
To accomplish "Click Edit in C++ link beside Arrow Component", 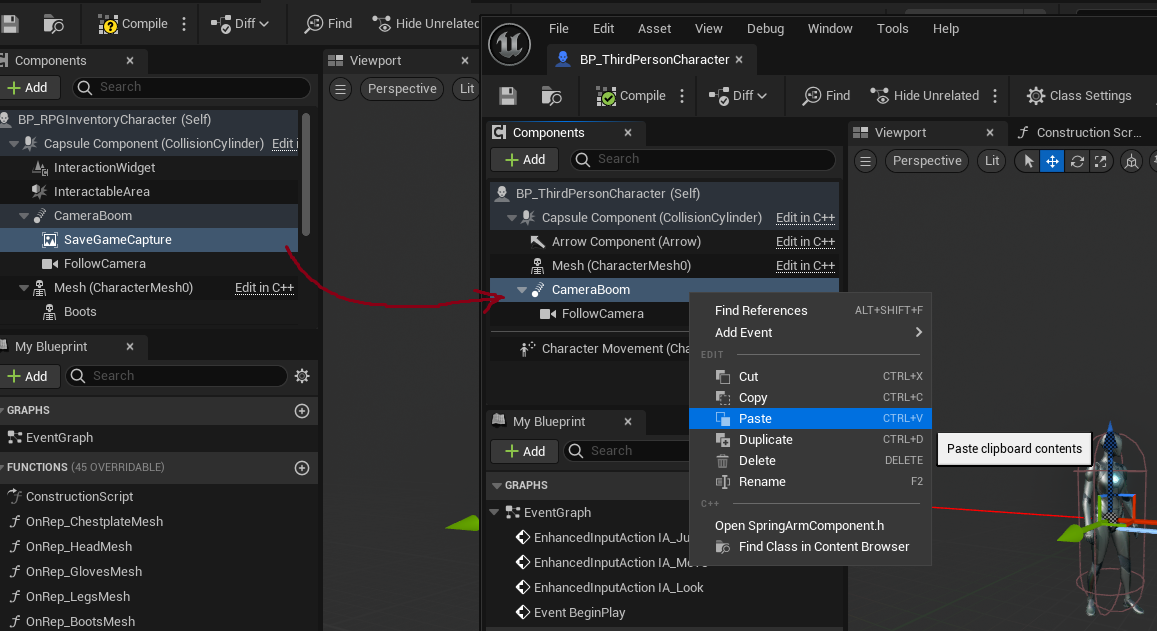I will [805, 242].
